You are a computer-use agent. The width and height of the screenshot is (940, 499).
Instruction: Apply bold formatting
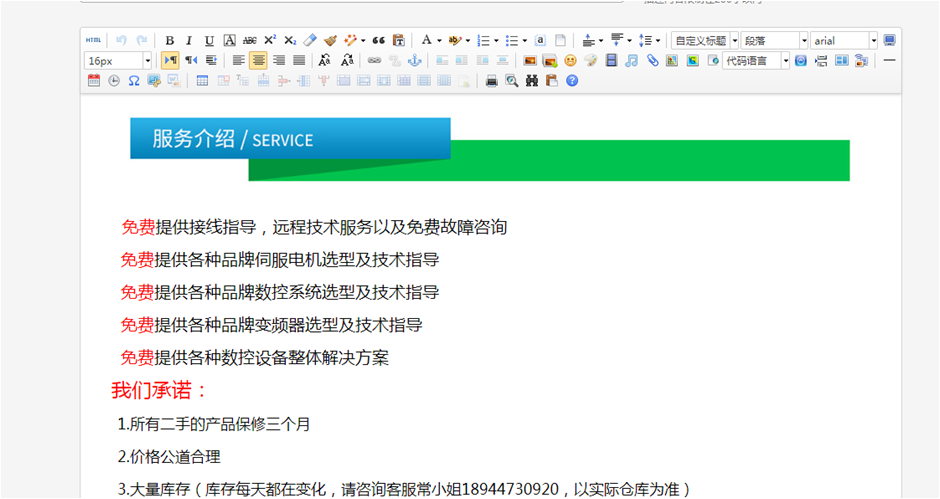169,40
